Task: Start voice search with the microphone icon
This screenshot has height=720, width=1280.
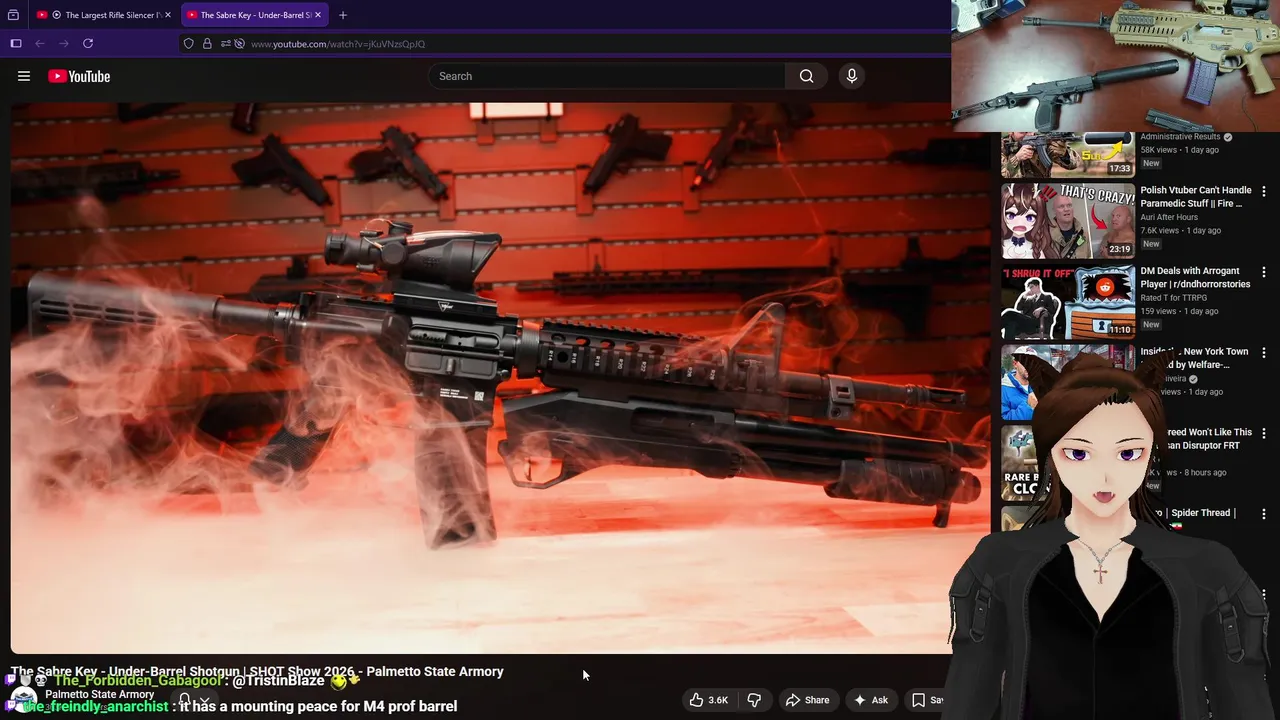Action: tap(851, 76)
